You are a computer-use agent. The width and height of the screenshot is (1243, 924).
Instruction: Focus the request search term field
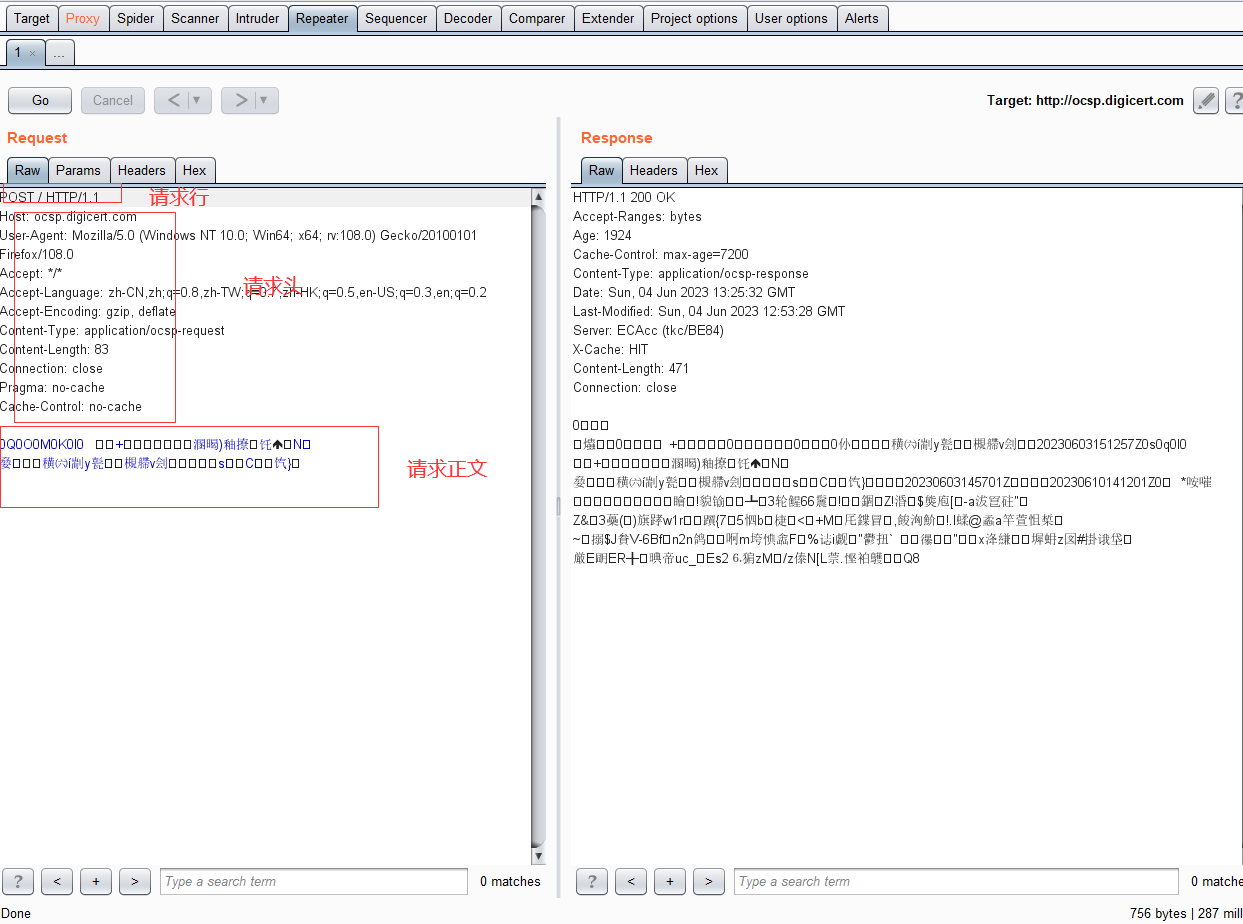(314, 881)
